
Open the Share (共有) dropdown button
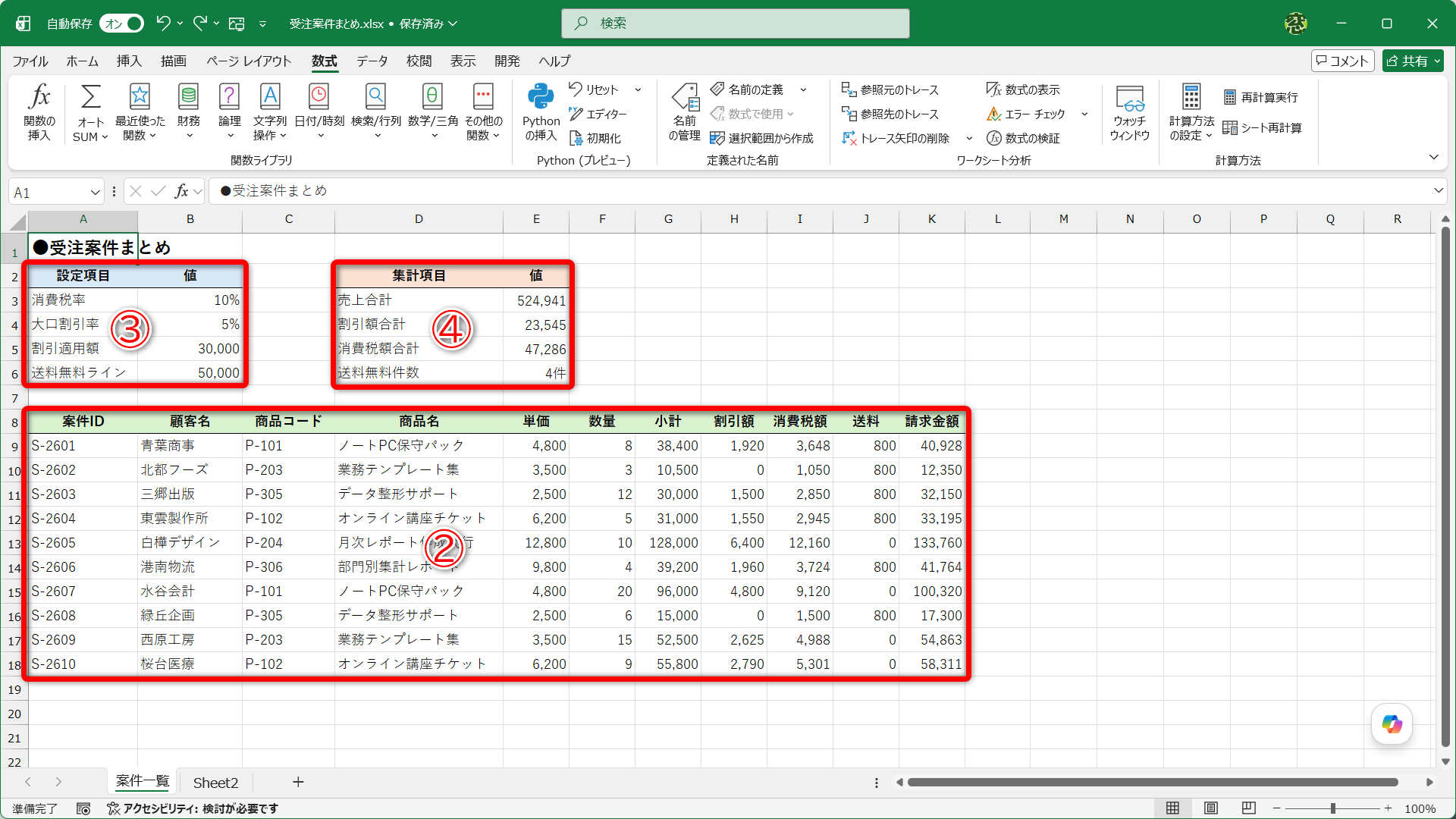[x=1413, y=61]
